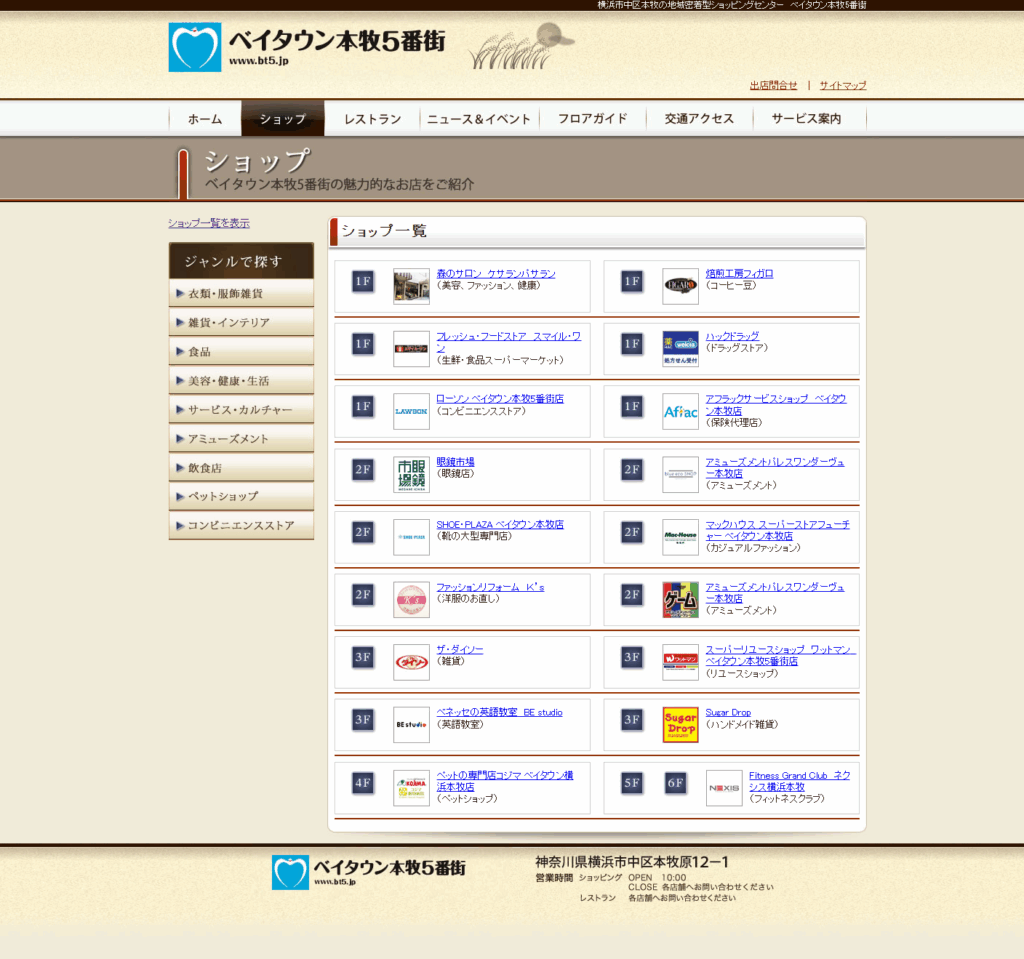Image resolution: width=1024 pixels, height=959 pixels.
Task: Select the BE studio logo icon
Action: (x=411, y=724)
